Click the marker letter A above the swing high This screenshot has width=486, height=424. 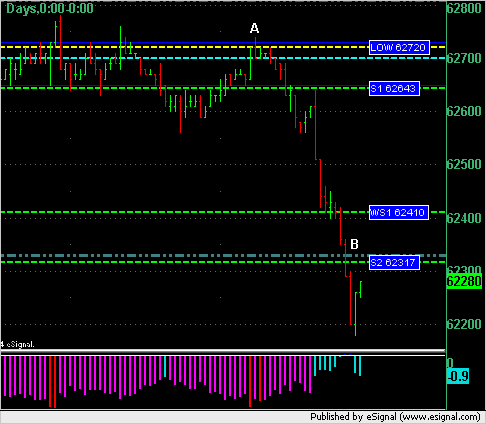point(254,28)
